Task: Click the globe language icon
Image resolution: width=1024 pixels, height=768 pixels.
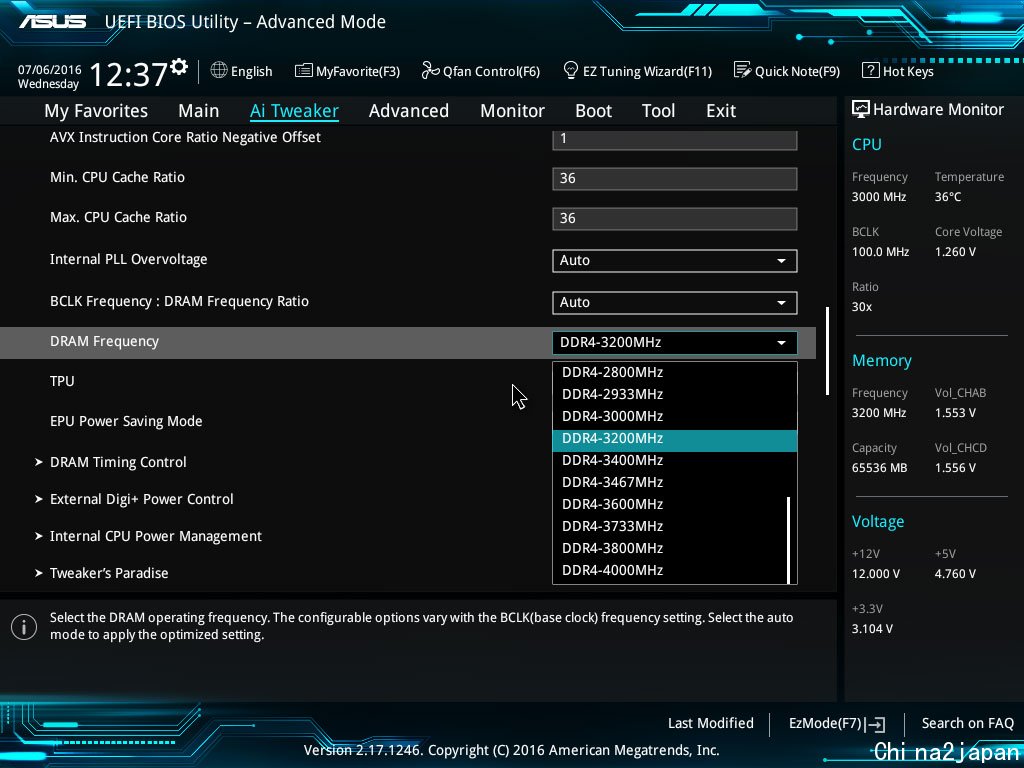Action: 219,70
